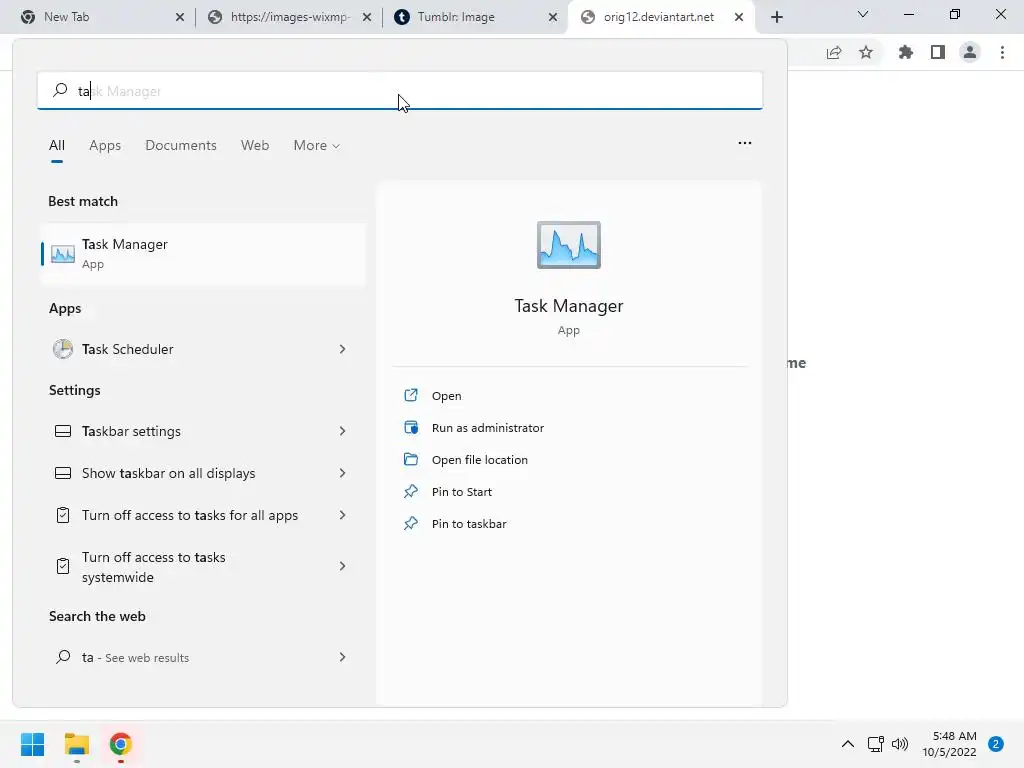Switch to the orig12.deviantart.net tab
This screenshot has height=768, width=1024.
660,17
